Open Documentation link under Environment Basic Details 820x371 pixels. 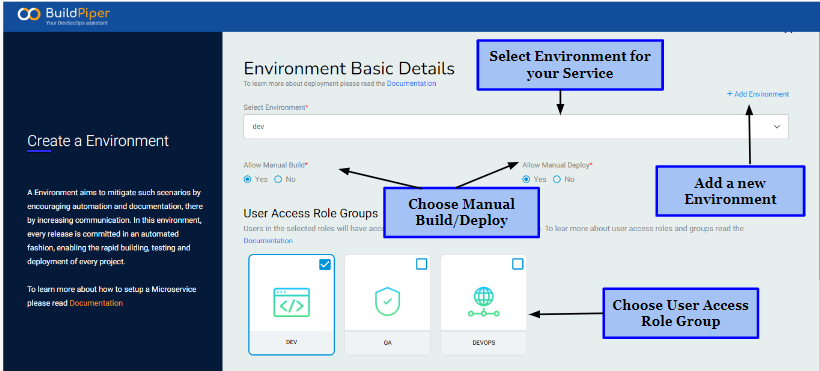pyautogui.click(x=411, y=83)
